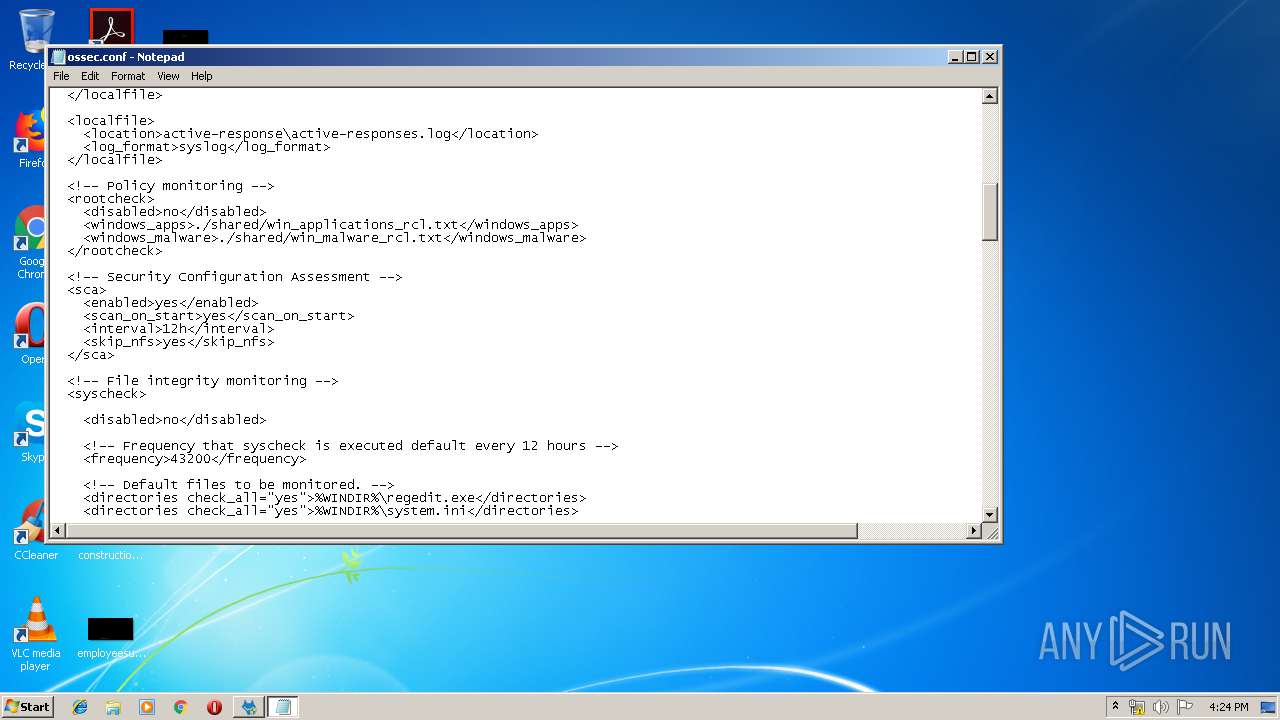This screenshot has height=720, width=1280.
Task: Open the volume speaker tray icon
Action: (x=1161, y=707)
